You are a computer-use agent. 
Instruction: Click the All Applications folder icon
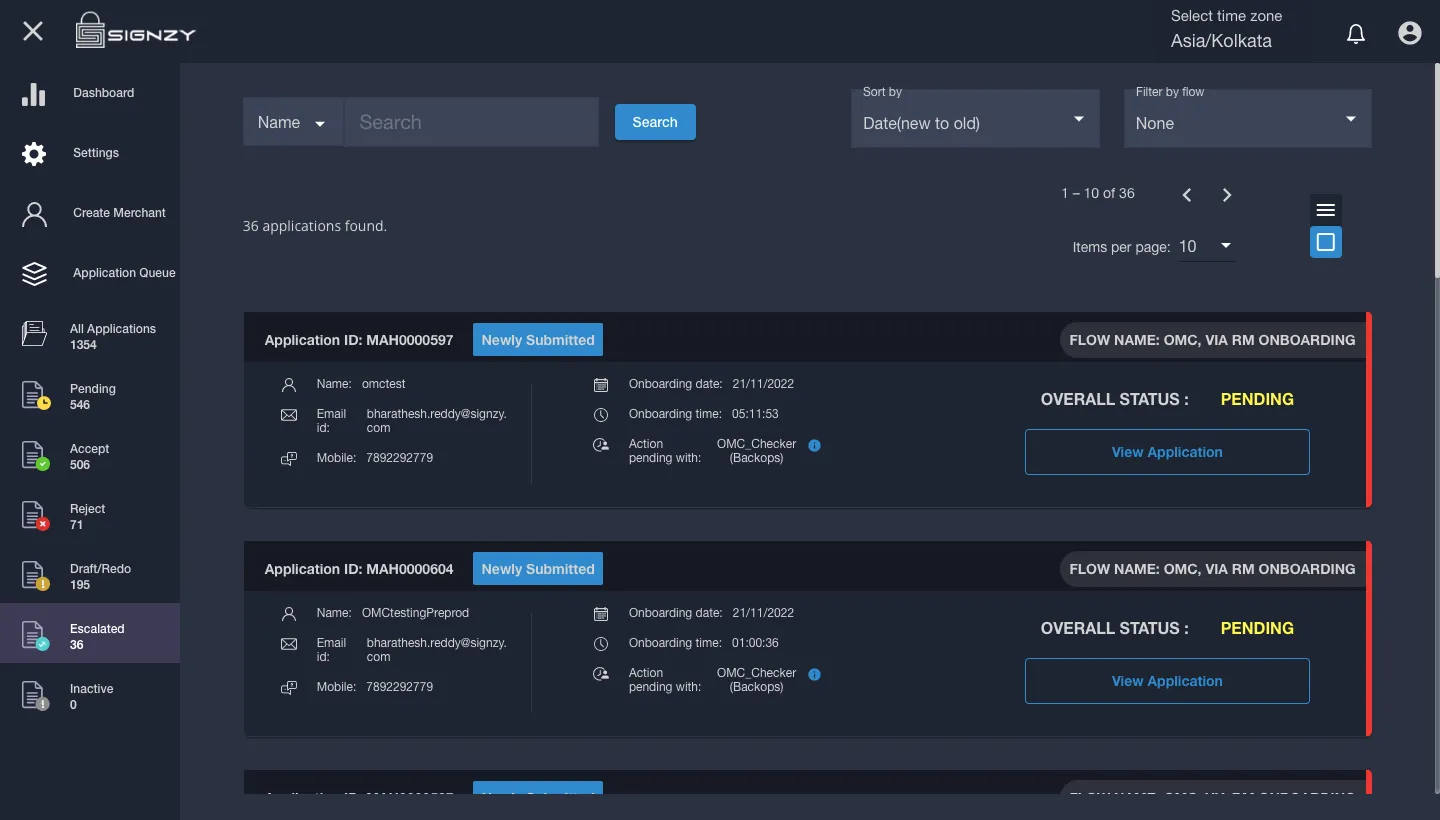tap(34, 334)
